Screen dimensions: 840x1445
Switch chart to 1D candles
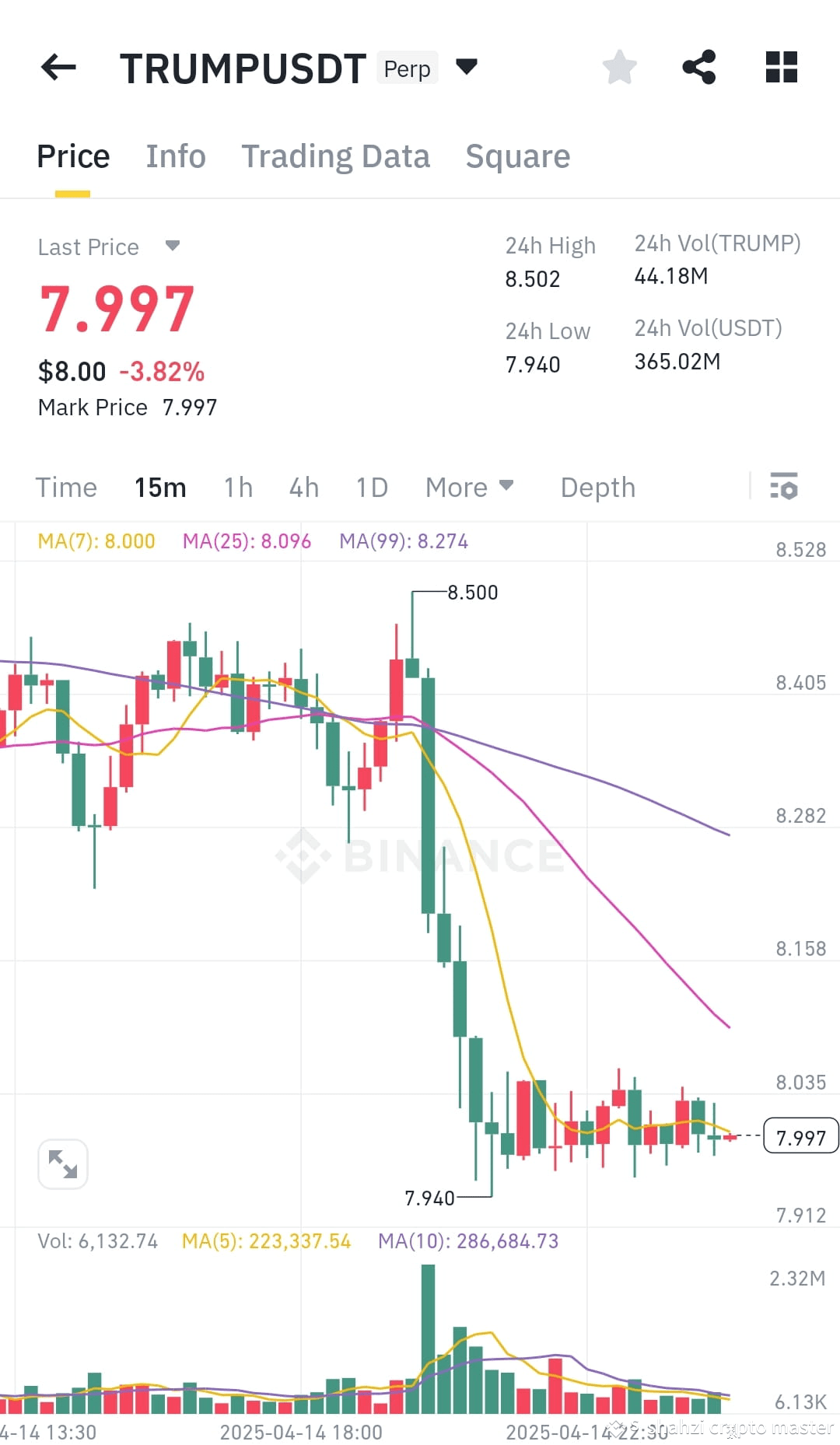371,488
